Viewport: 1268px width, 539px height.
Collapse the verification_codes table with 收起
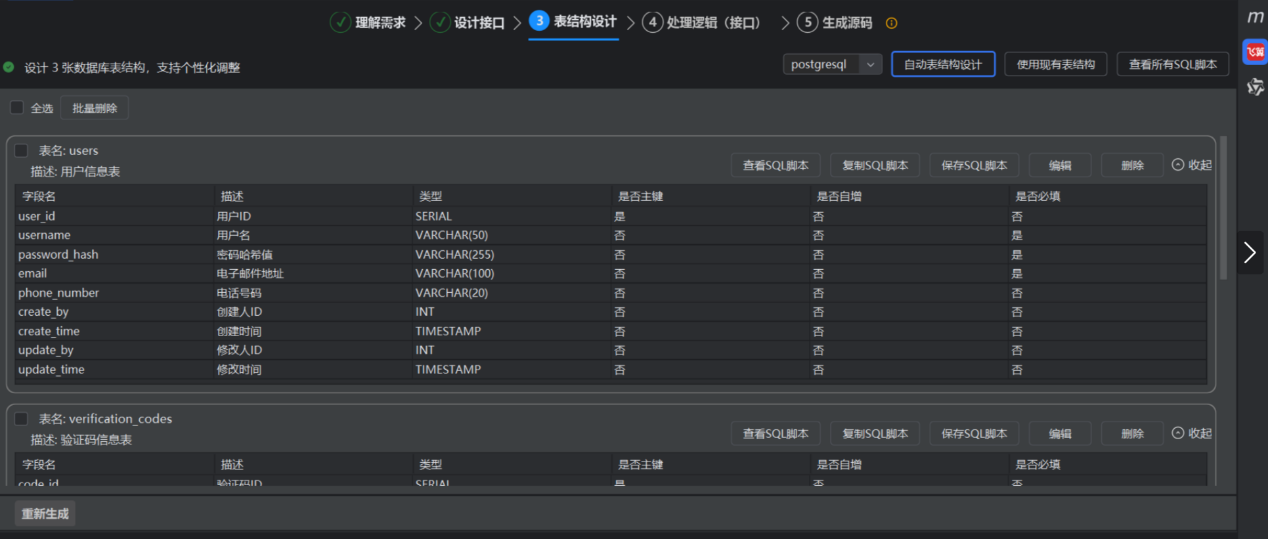pos(1191,433)
